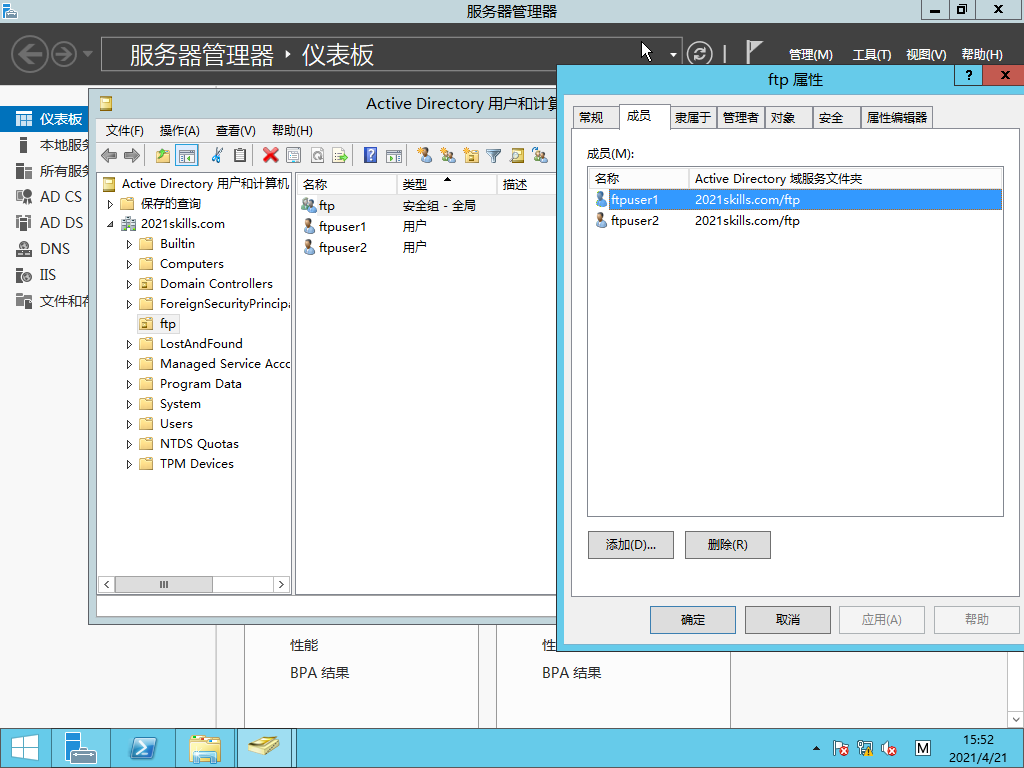Viewport: 1024px width, 768px height.
Task: Expand the 保存的查询 tree node
Action: pyautogui.click(x=110, y=204)
